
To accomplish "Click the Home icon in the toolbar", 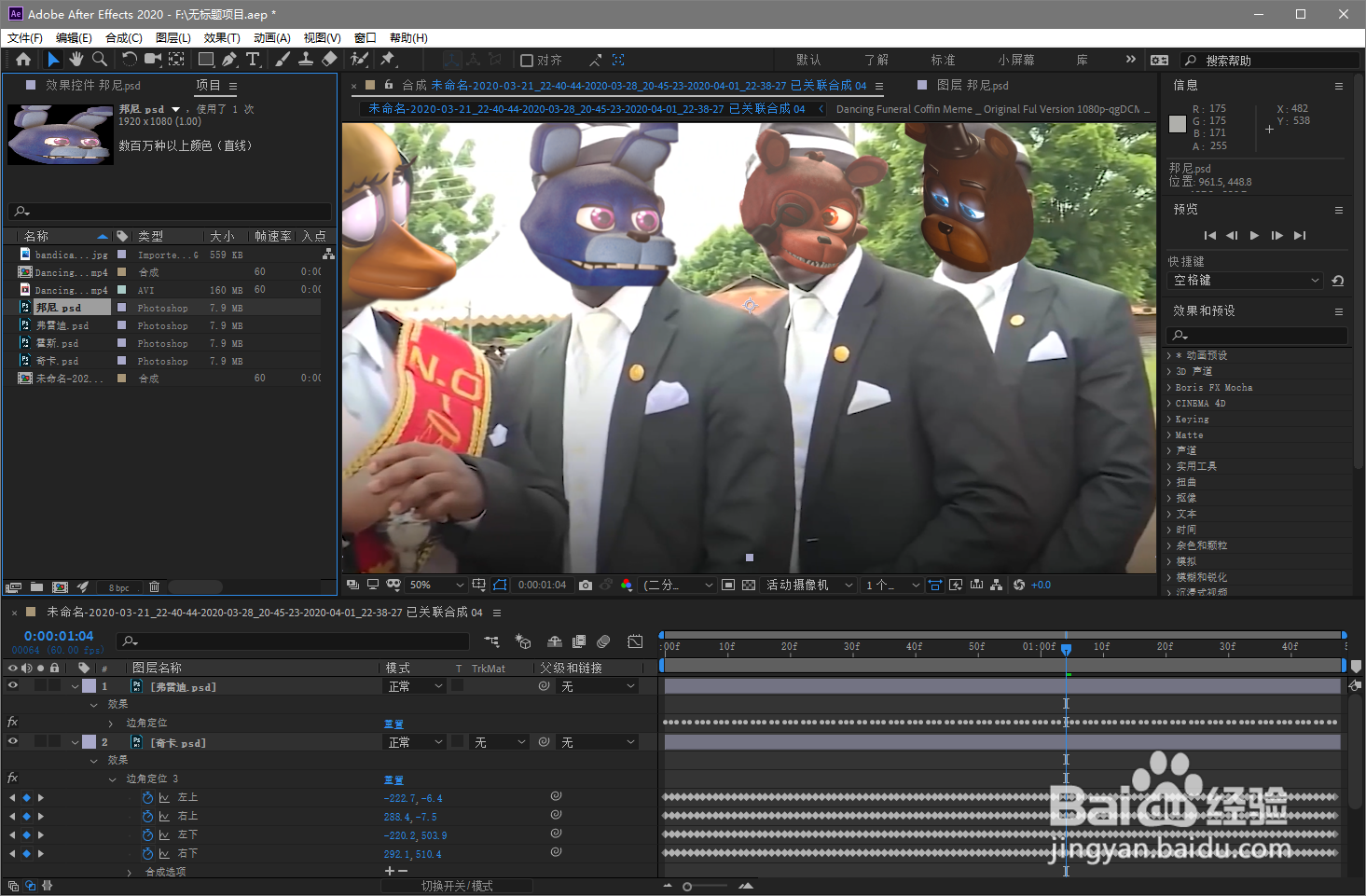I will 23,60.
